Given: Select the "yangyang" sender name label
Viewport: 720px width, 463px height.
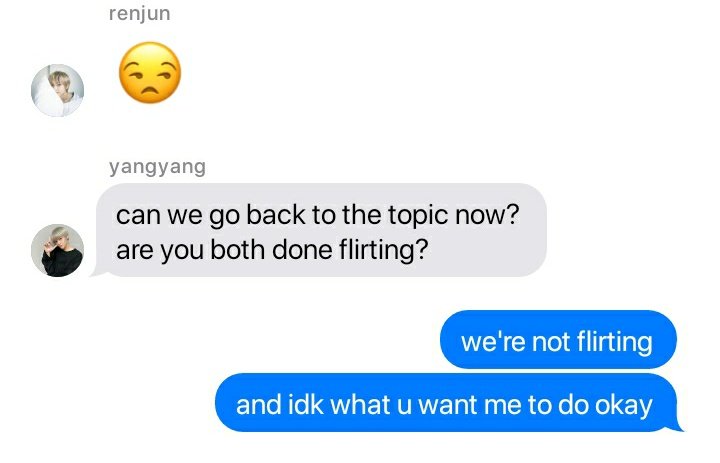Looking at the screenshot, I should click(157, 167).
